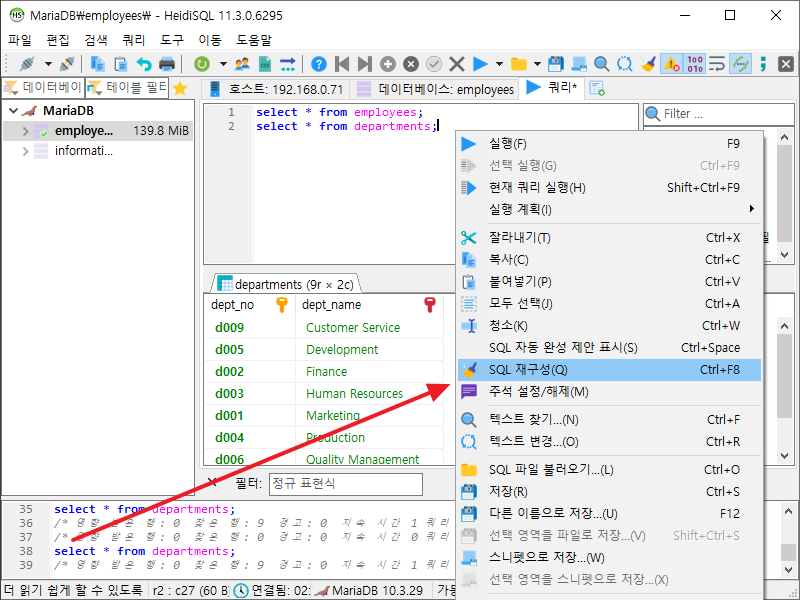The image size is (800, 600).
Task: Click the dept_no column header
Action: pos(249,305)
